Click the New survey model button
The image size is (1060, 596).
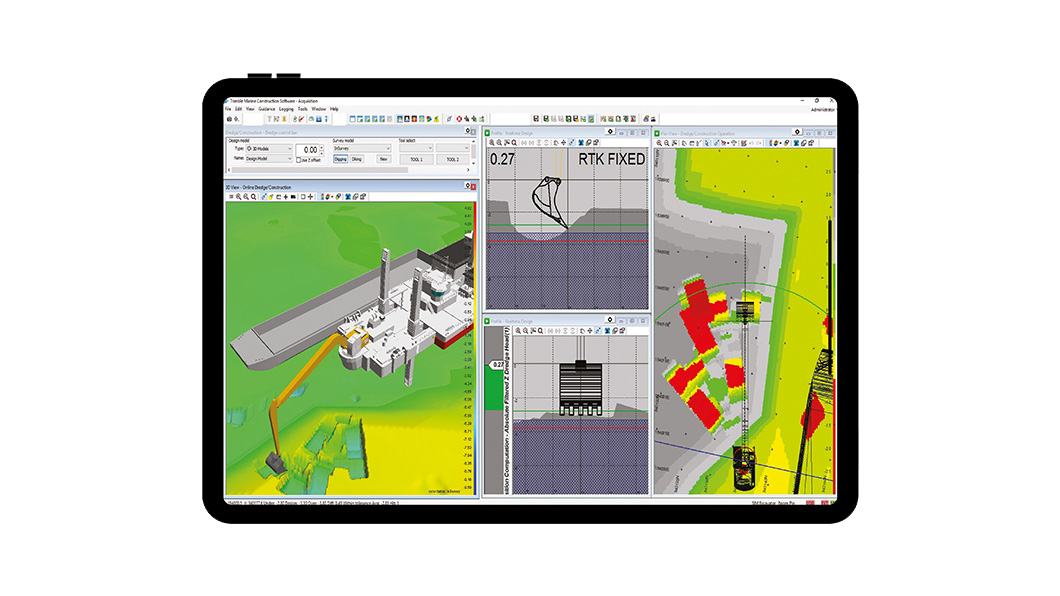[x=383, y=159]
